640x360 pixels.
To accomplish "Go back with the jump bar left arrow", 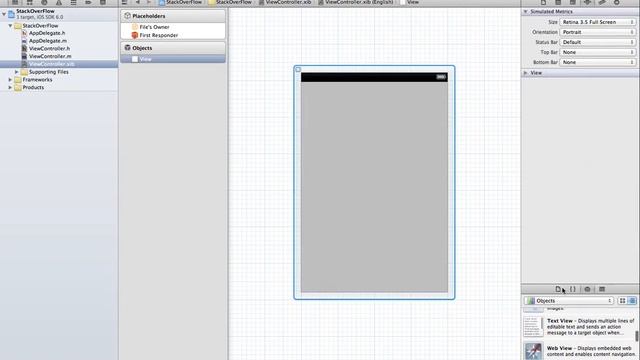I will click(x=138, y=2).
